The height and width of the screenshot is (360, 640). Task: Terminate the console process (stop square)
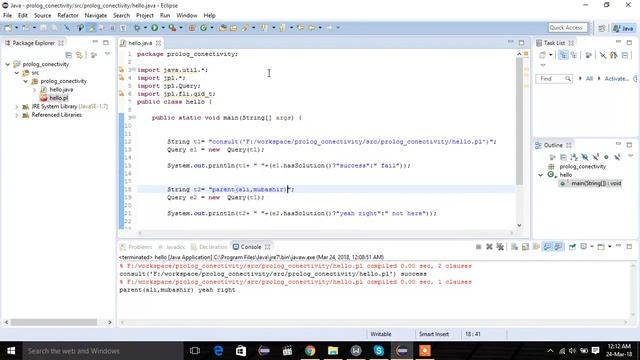[x=478, y=247]
